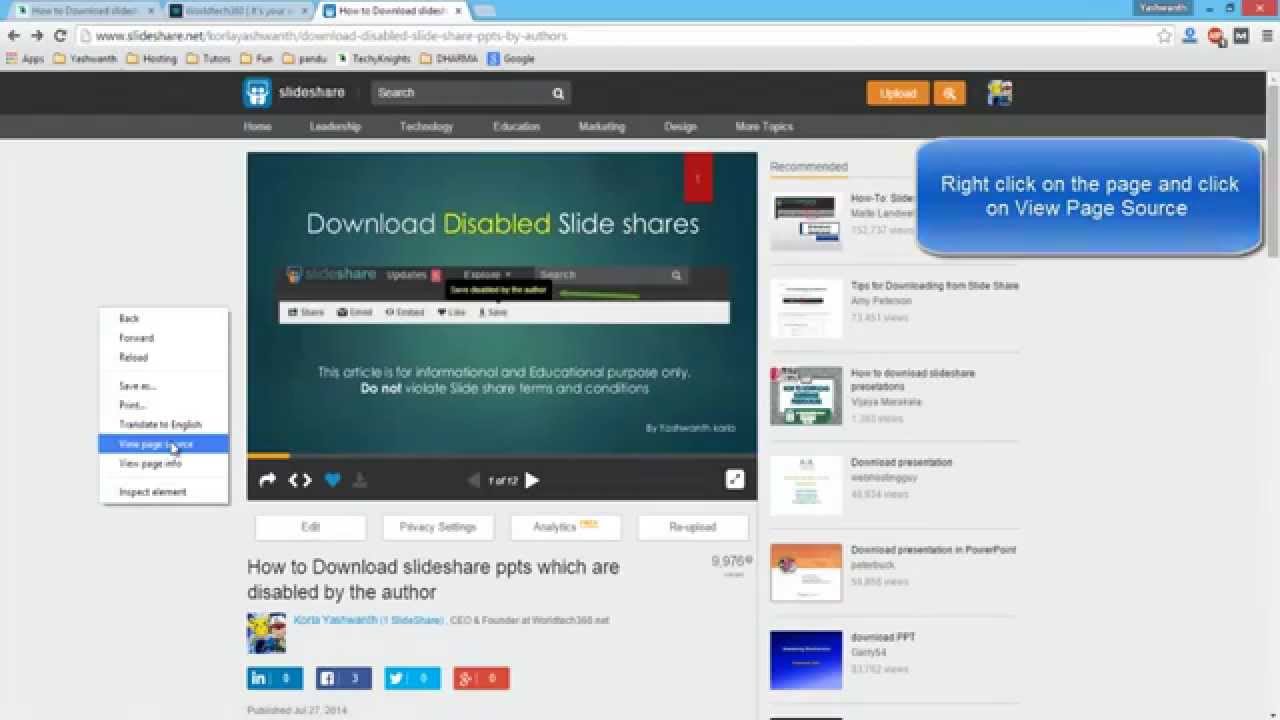
Task: Open the user profile avatar in header
Action: tap(999, 93)
